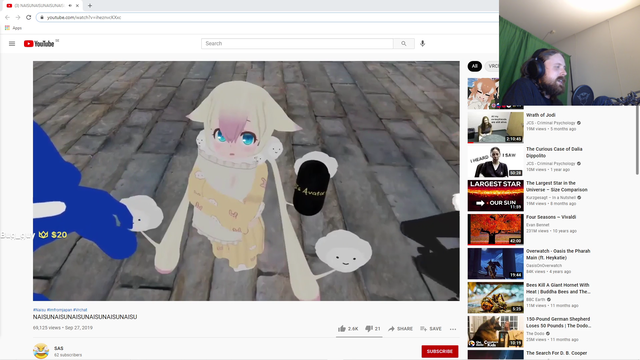Open the Apps bookmarks shortcut
This screenshot has height=360, width=640.
[13, 28]
